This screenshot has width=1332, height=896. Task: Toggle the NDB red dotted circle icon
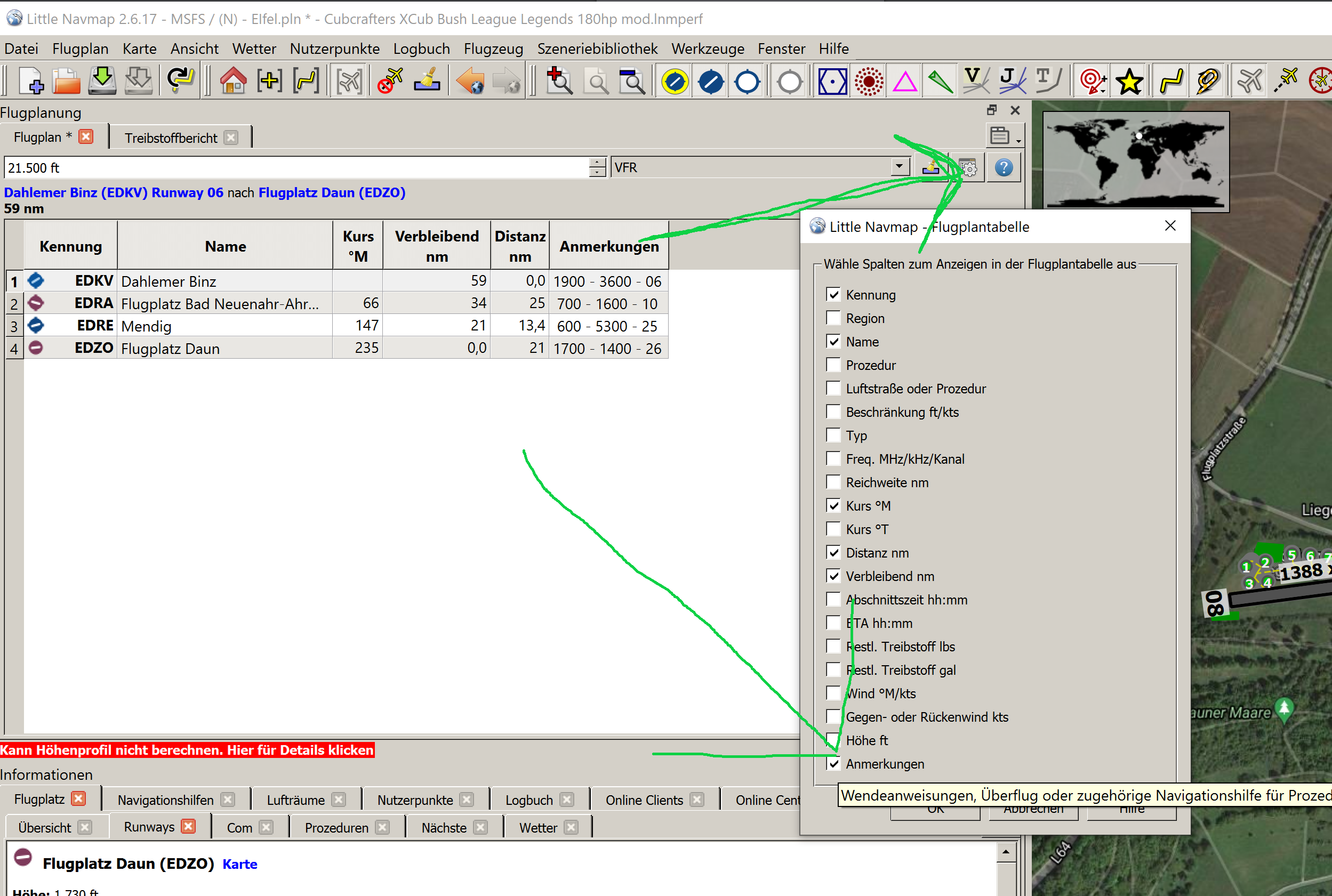tap(869, 81)
